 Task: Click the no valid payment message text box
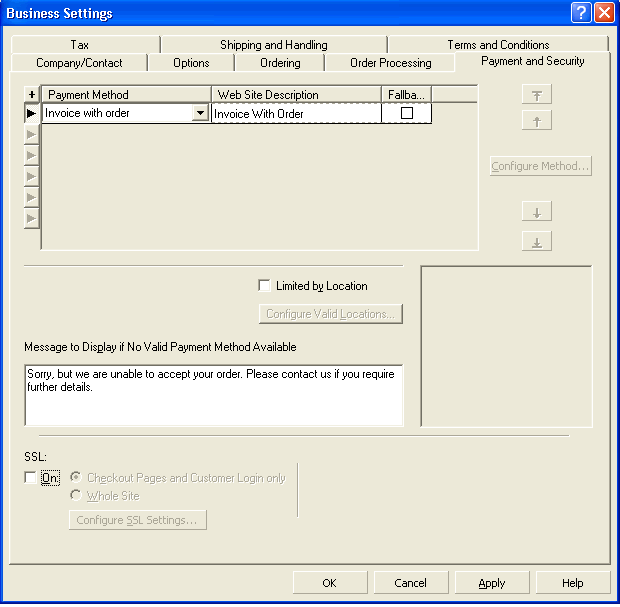click(213, 395)
